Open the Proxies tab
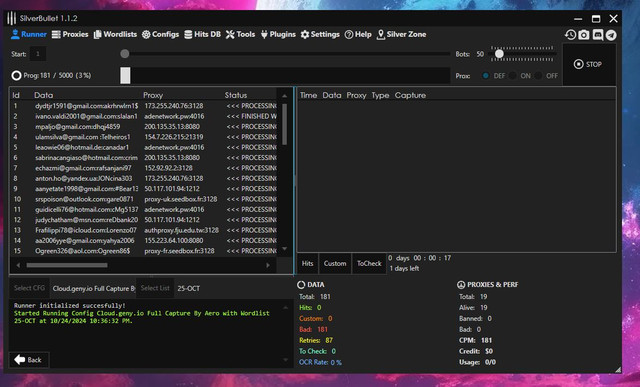Image resolution: width=640 pixels, height=387 pixels. [x=70, y=34]
